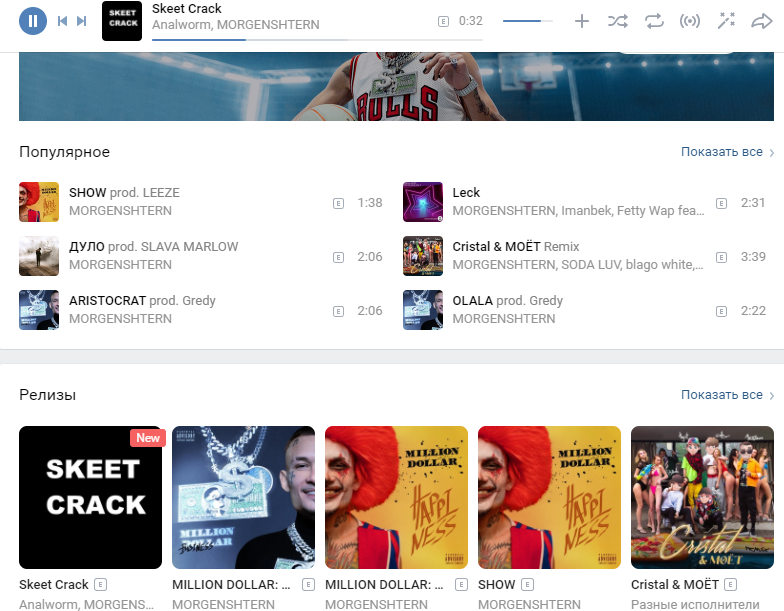
Task: Open the Skeet Crack release cover
Action: click(90, 498)
